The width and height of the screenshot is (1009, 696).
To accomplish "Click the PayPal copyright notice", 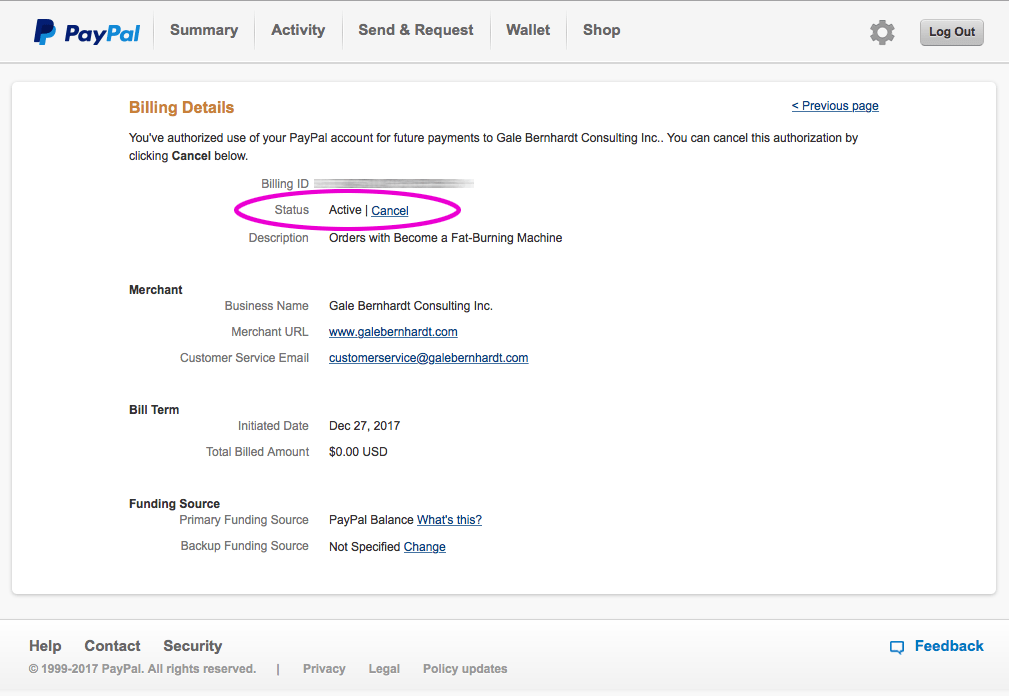I will pyautogui.click(x=142, y=669).
